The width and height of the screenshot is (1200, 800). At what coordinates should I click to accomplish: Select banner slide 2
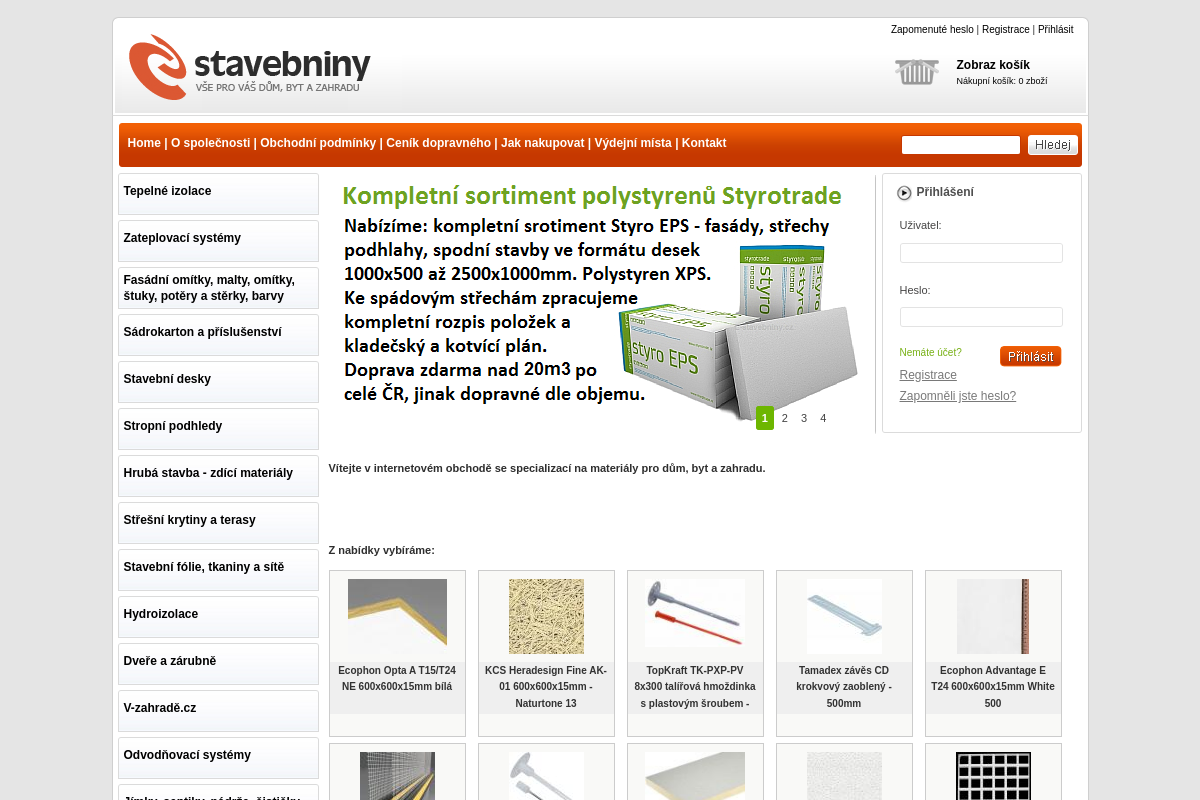tap(785, 418)
